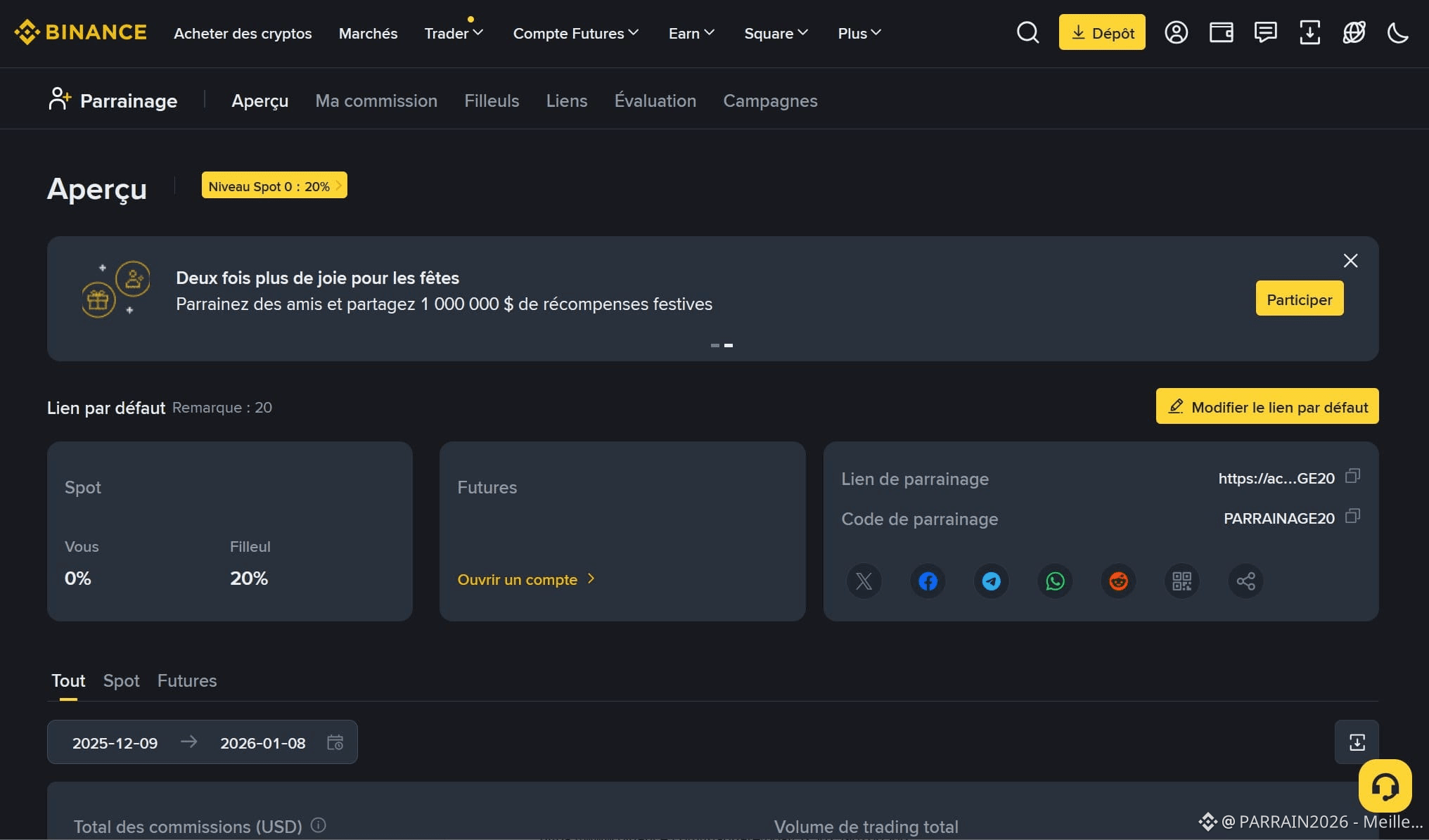
Task: Click the Participer button
Action: (1299, 299)
